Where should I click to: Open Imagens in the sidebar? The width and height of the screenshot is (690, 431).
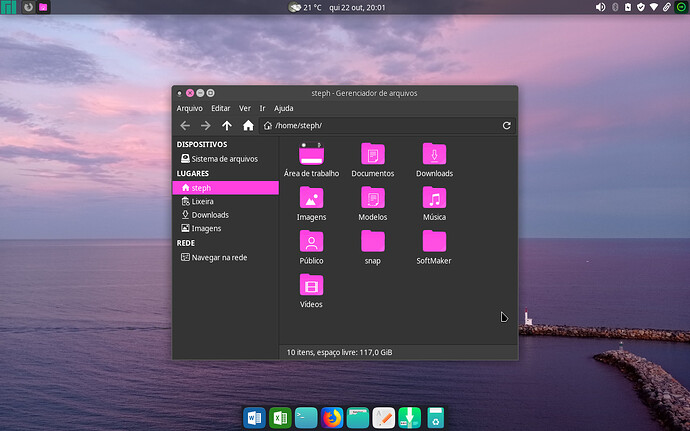pyautogui.click(x=225, y=228)
